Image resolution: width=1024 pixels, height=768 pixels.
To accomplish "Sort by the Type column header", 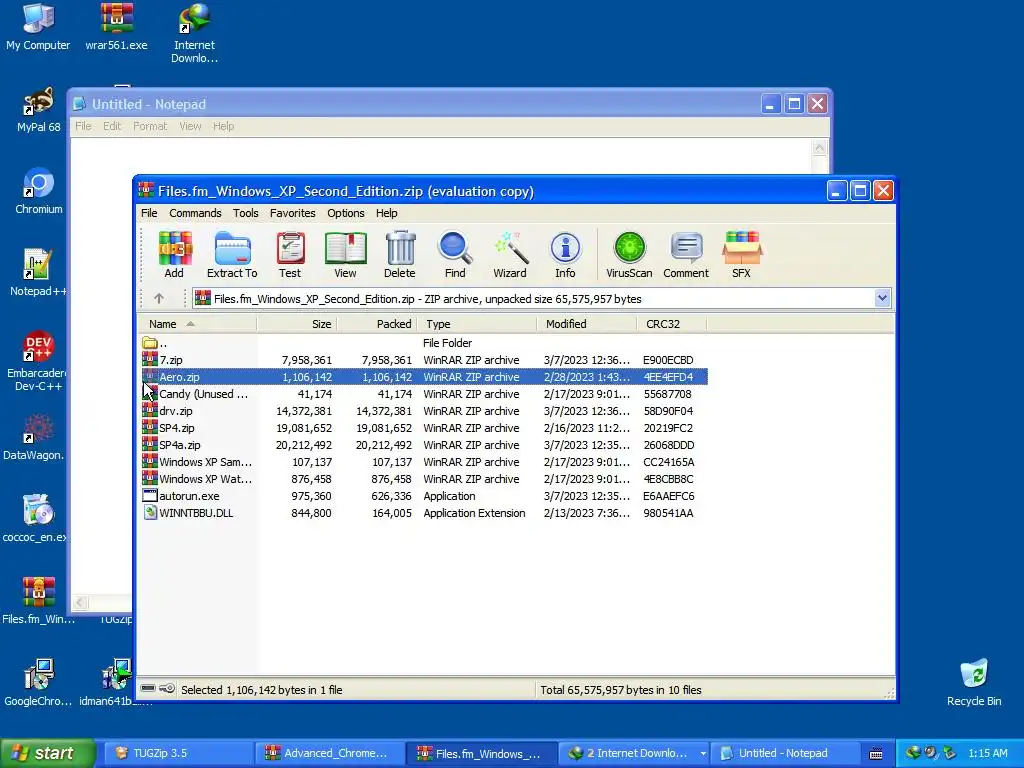I will (477, 324).
